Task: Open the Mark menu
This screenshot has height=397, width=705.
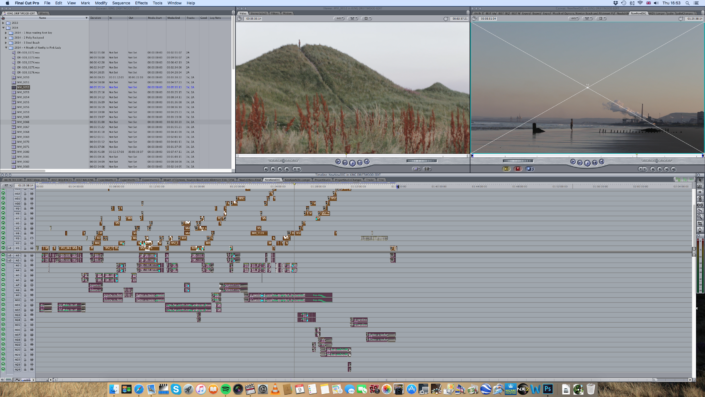Action: [x=85, y=3]
